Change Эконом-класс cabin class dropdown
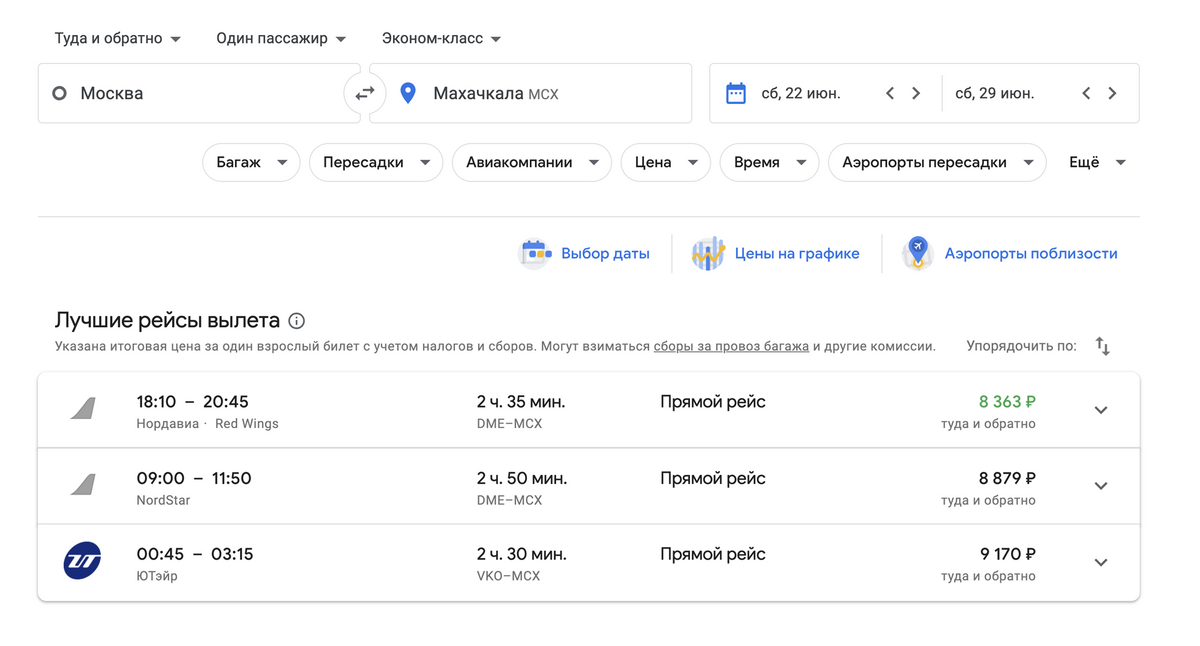 [441, 38]
